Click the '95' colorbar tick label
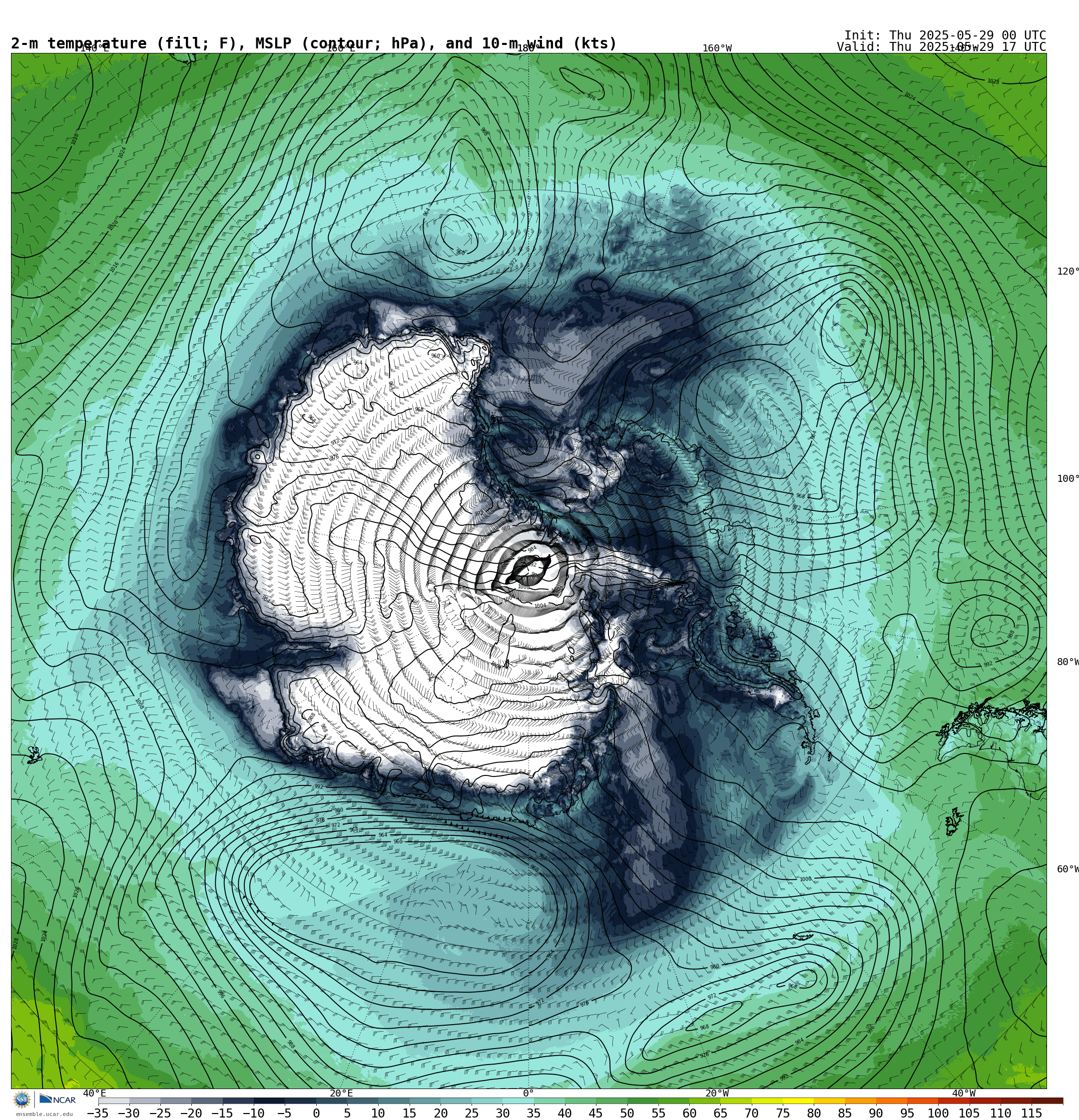 click(907, 1113)
